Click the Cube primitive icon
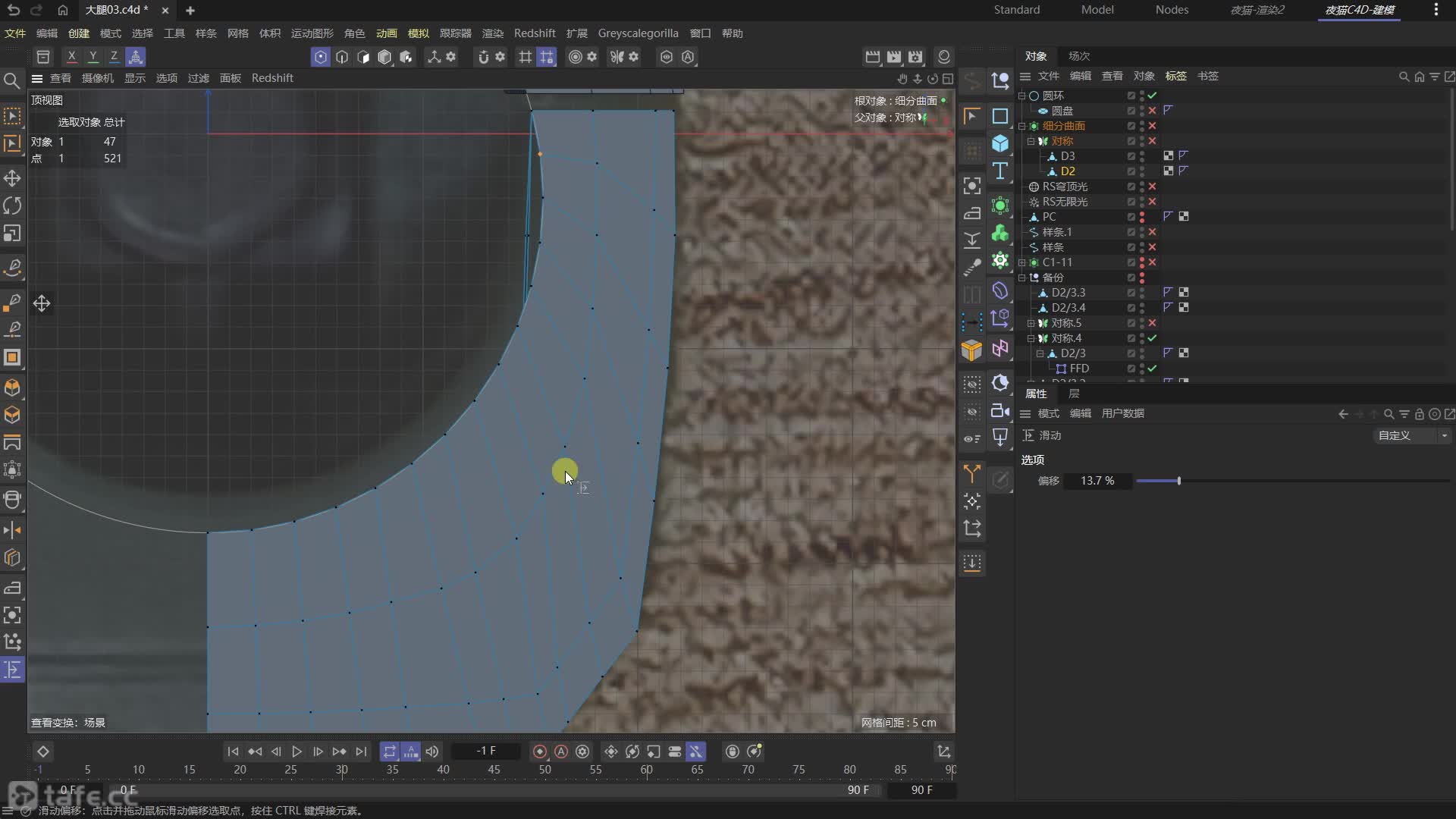 click(x=1000, y=143)
